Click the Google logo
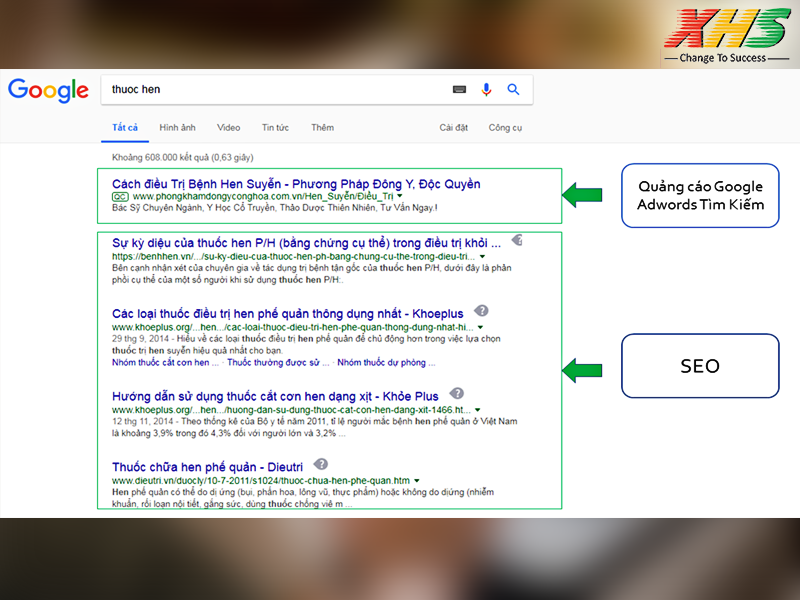 [48, 91]
